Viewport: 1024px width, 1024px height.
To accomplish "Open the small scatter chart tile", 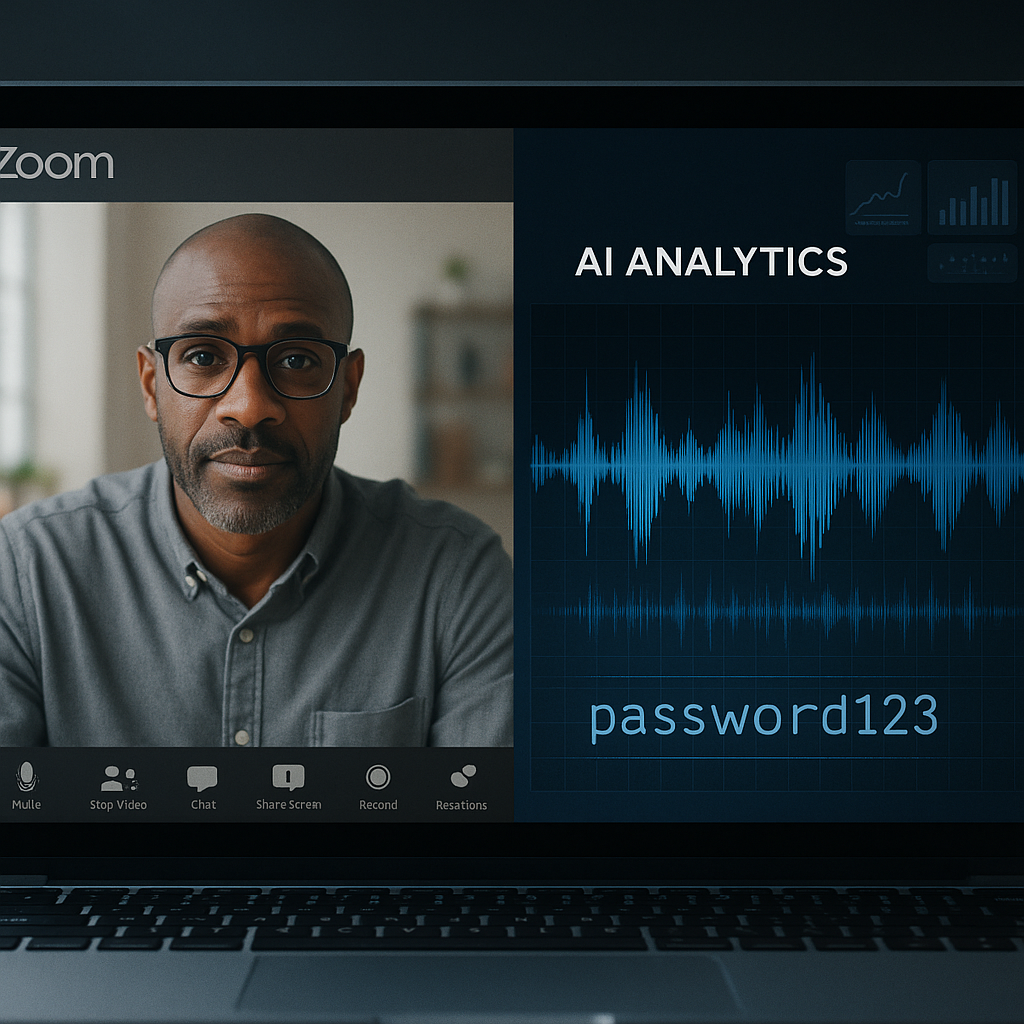I will (972, 263).
